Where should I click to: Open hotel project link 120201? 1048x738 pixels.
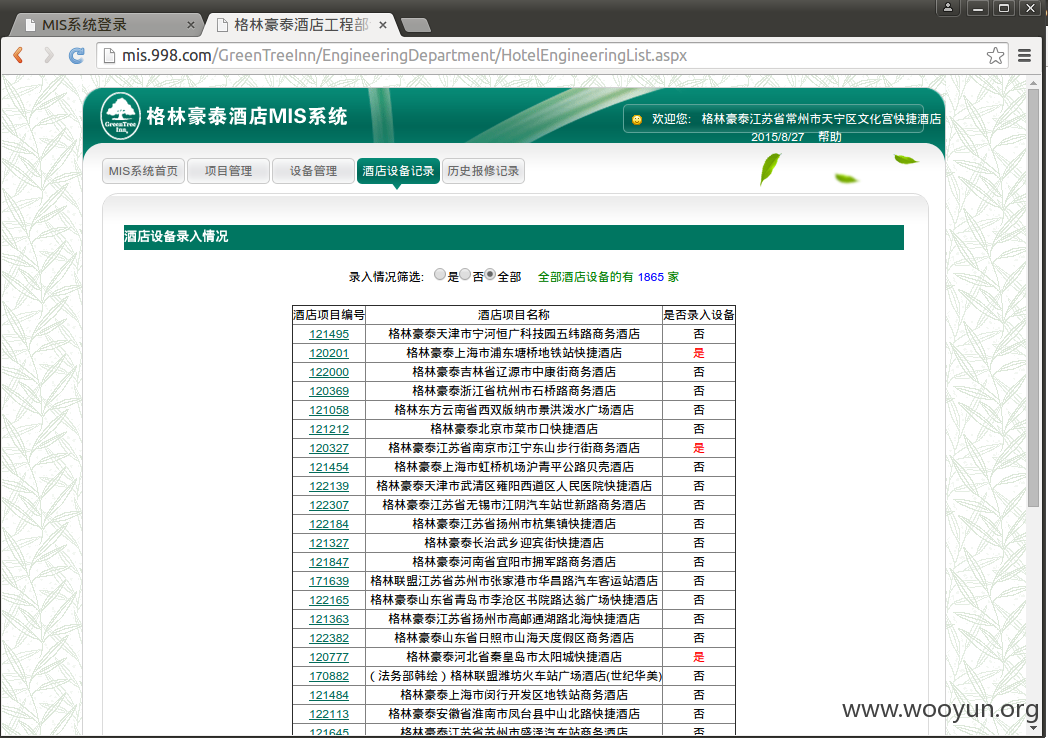329,353
